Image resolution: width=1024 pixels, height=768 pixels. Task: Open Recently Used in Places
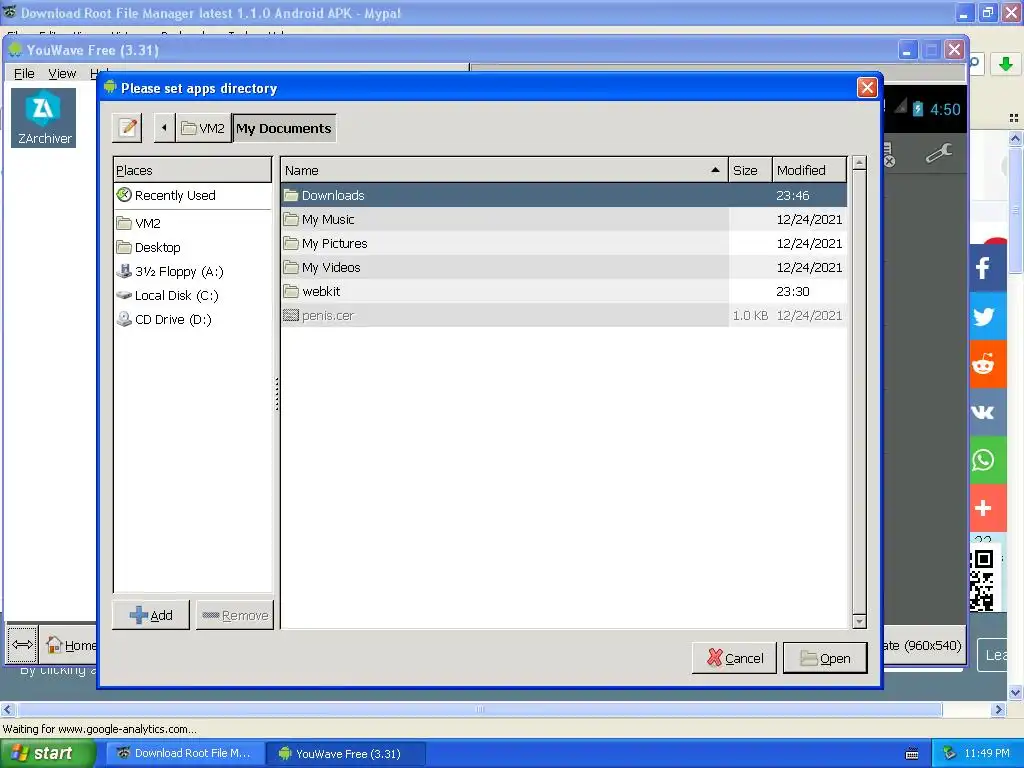192,195
